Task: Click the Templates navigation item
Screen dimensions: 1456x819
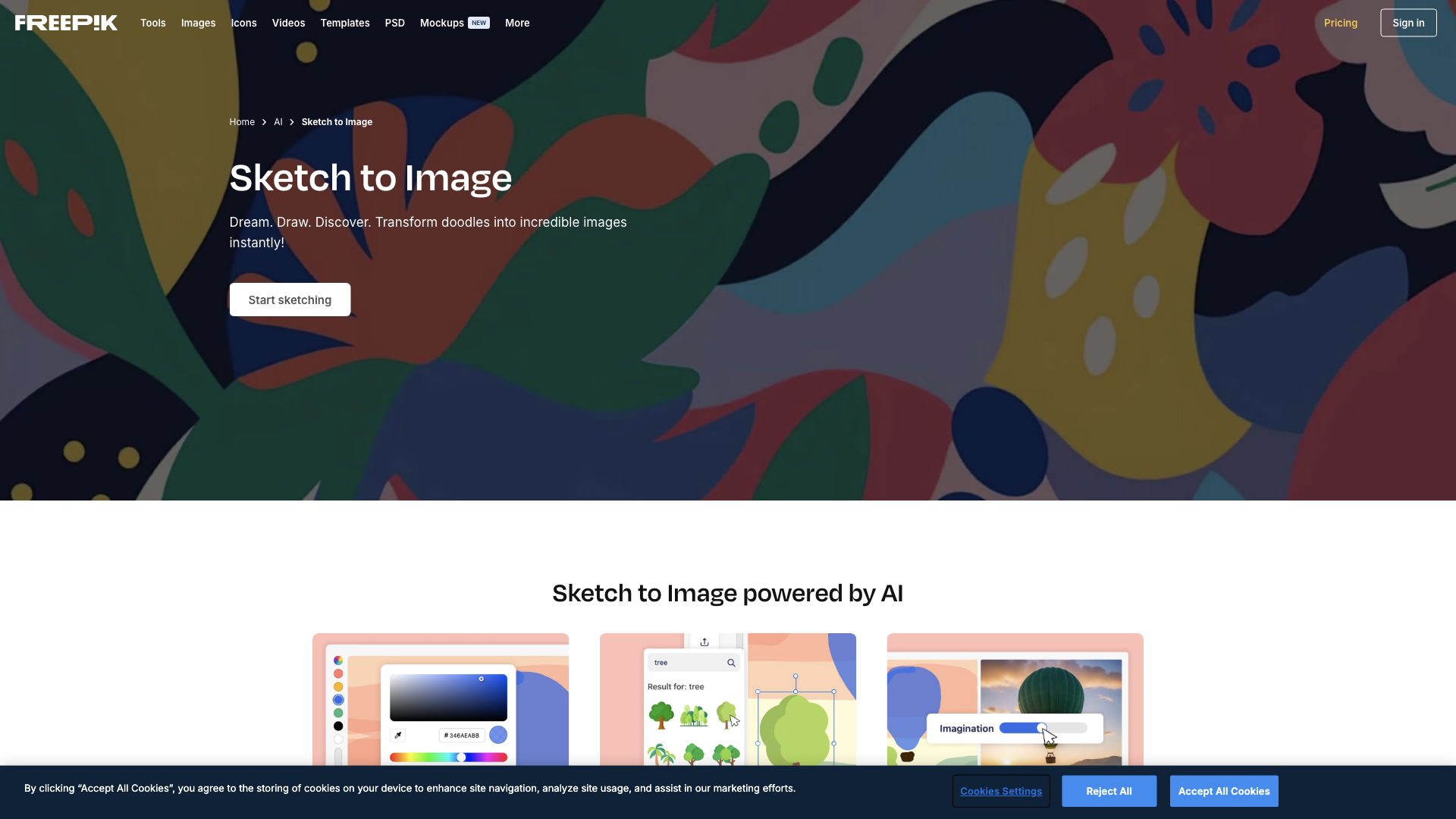Action: pyautogui.click(x=344, y=22)
